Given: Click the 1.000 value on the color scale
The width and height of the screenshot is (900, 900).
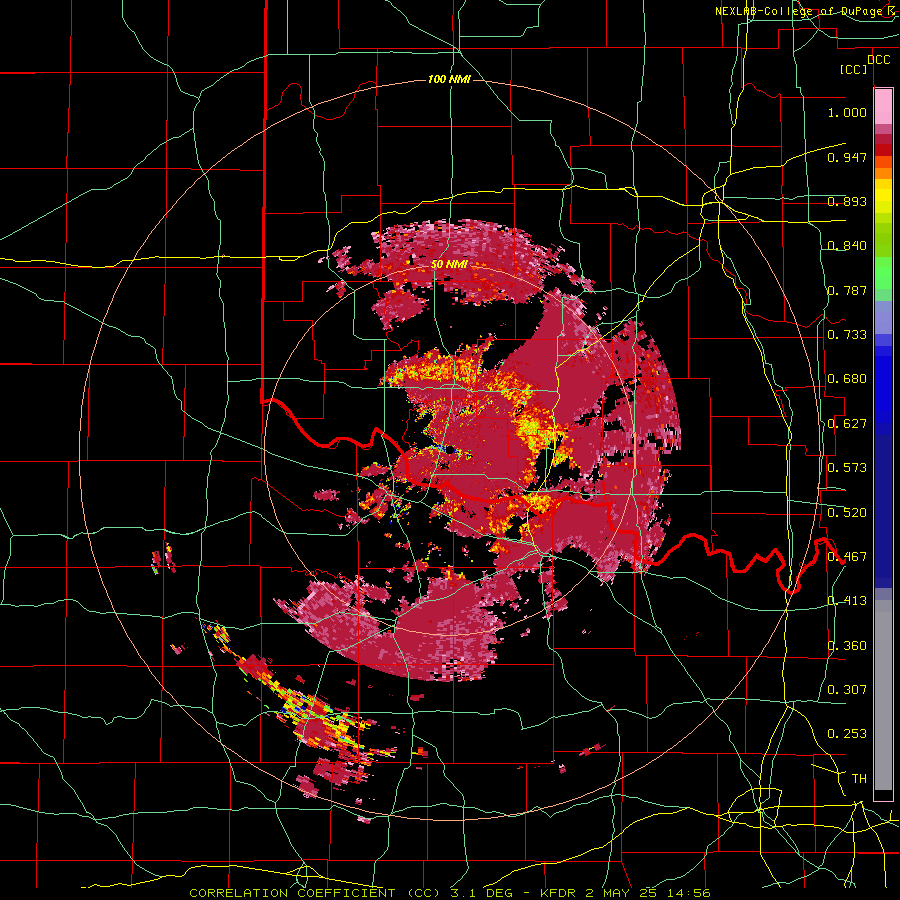Looking at the screenshot, I should click(847, 112).
